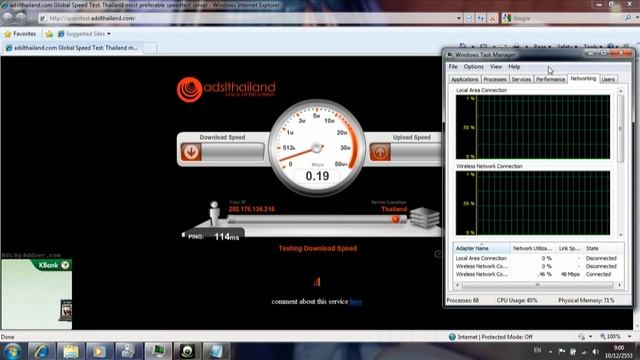Click the compatibility view icon beside address bar
The image size is (640, 360).
click(x=469, y=18)
